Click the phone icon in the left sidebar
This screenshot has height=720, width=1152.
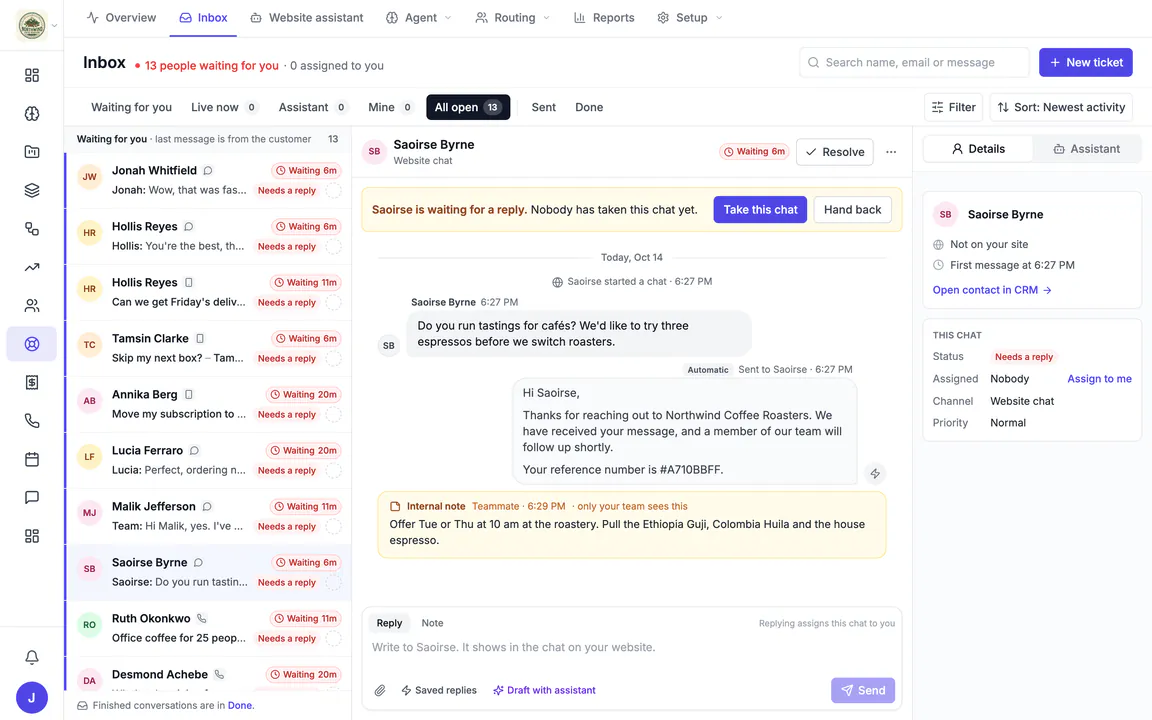pos(32,421)
